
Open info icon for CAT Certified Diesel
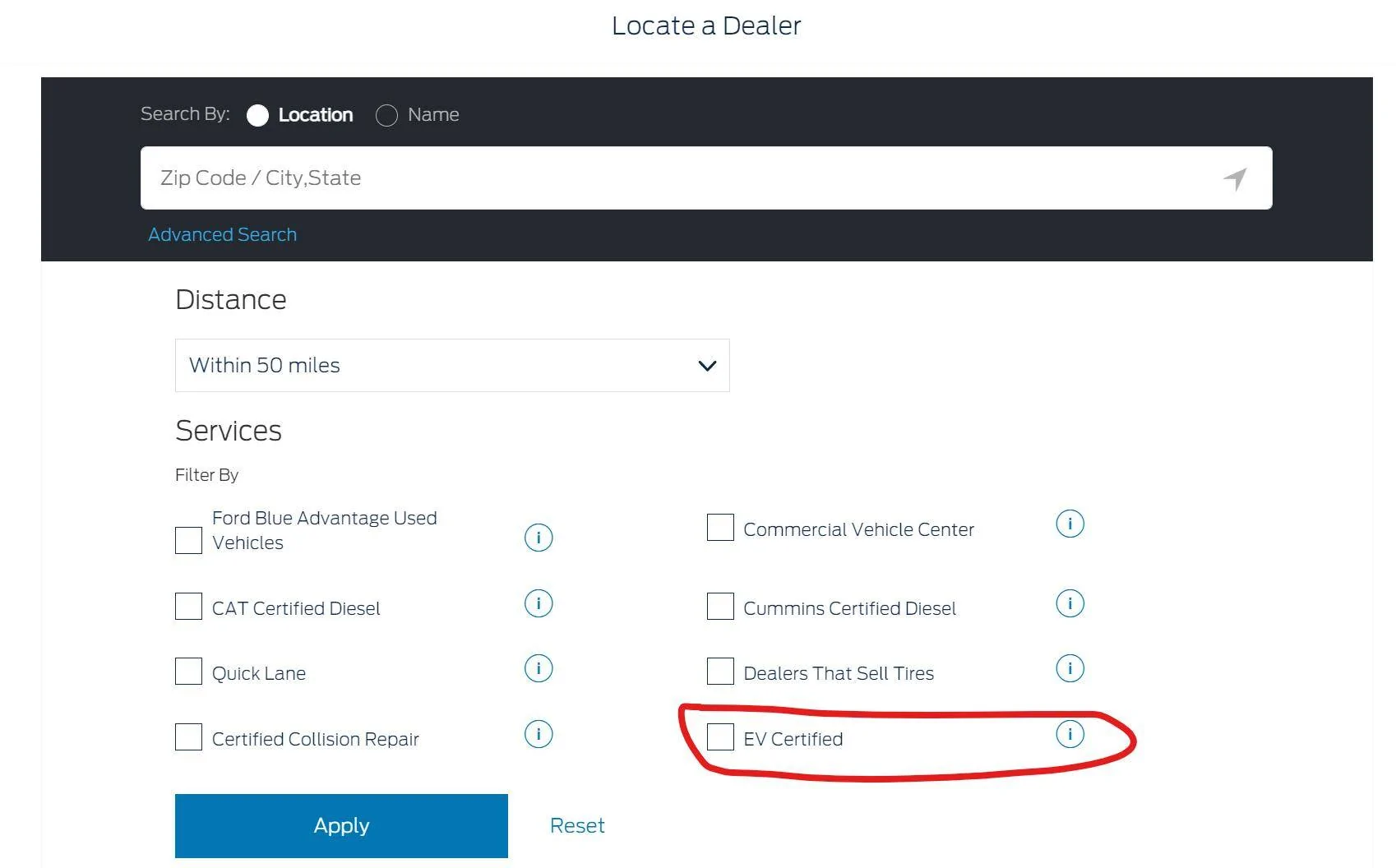pyautogui.click(x=539, y=603)
